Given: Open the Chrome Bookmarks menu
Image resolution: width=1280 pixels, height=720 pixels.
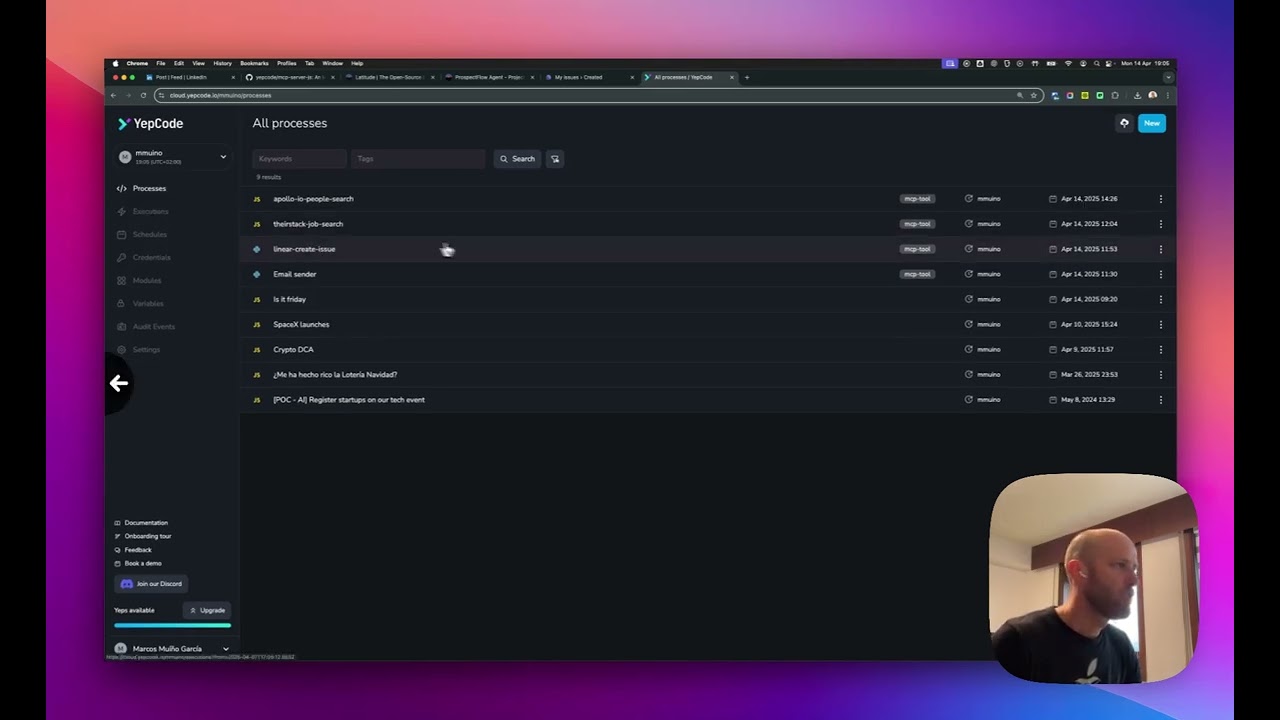Looking at the screenshot, I should [254, 63].
